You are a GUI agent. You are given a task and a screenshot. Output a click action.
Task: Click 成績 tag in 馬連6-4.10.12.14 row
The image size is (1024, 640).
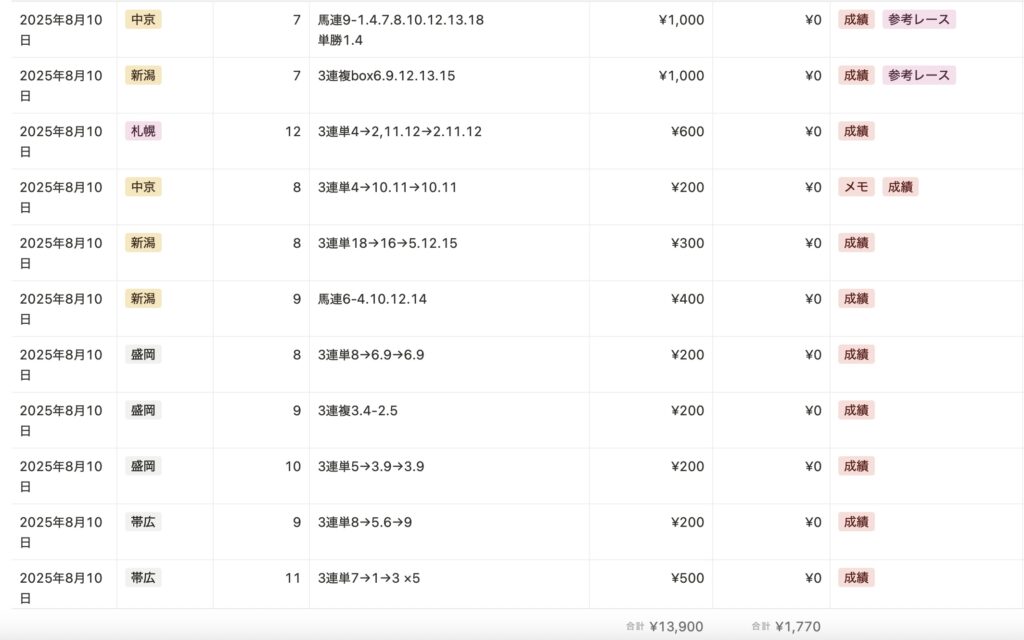coord(856,298)
